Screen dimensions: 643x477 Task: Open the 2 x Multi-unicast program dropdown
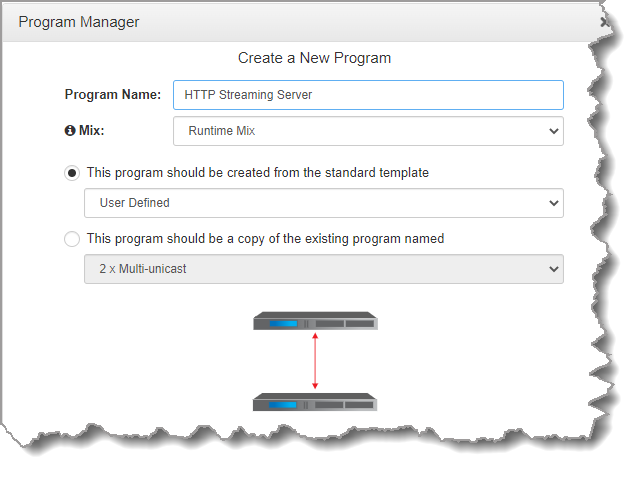[x=323, y=269]
